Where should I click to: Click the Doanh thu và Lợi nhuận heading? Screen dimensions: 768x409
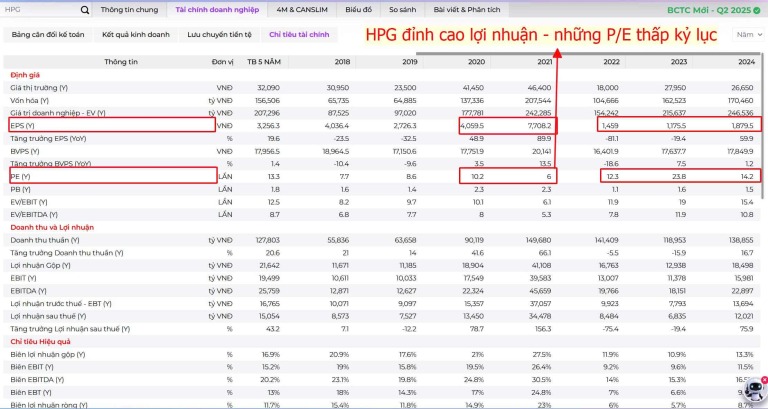click(x=52, y=227)
